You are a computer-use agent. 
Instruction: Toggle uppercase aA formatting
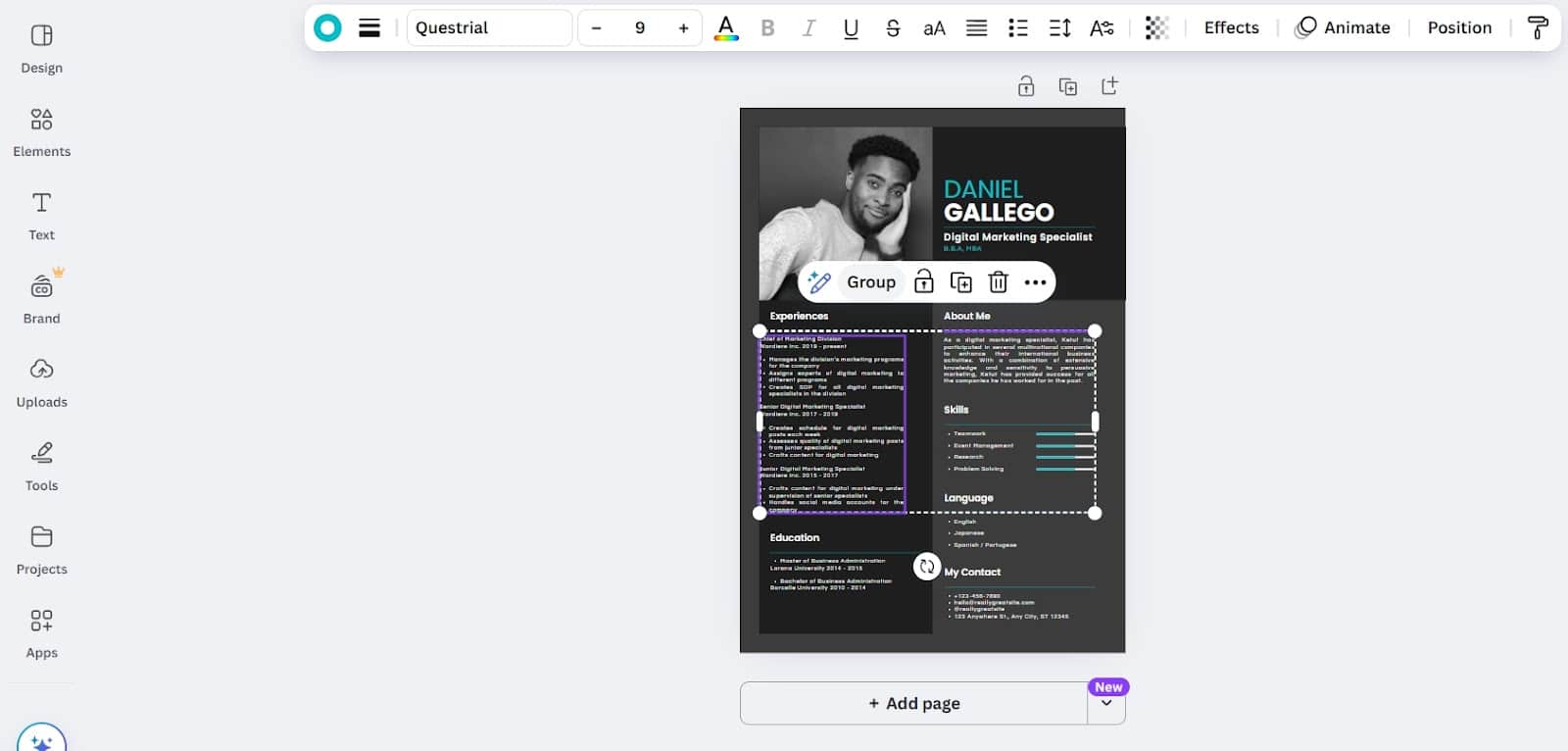[x=934, y=27]
